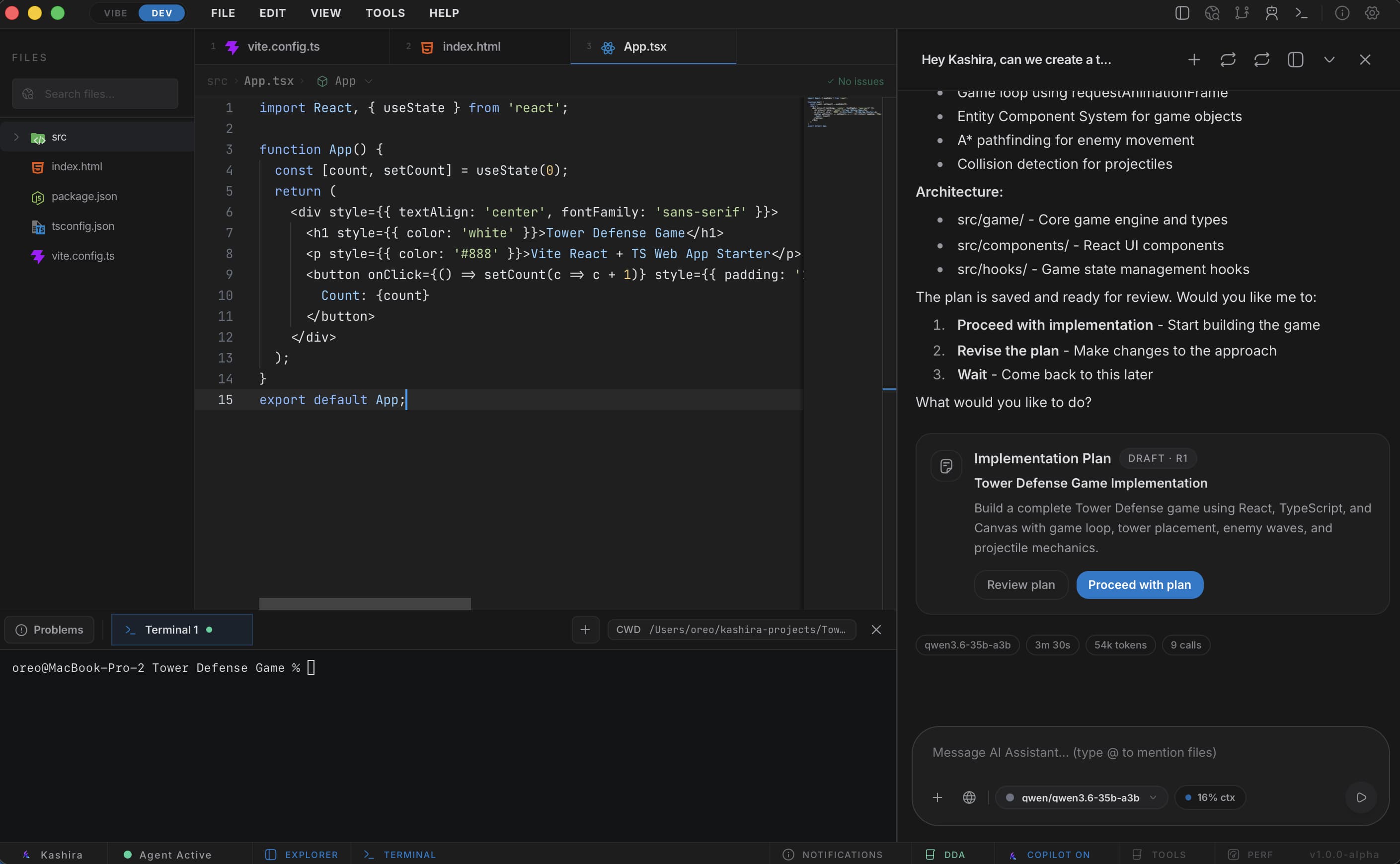Click the code minimap preview
Viewport: 1400px width, 864px height.
(843, 112)
